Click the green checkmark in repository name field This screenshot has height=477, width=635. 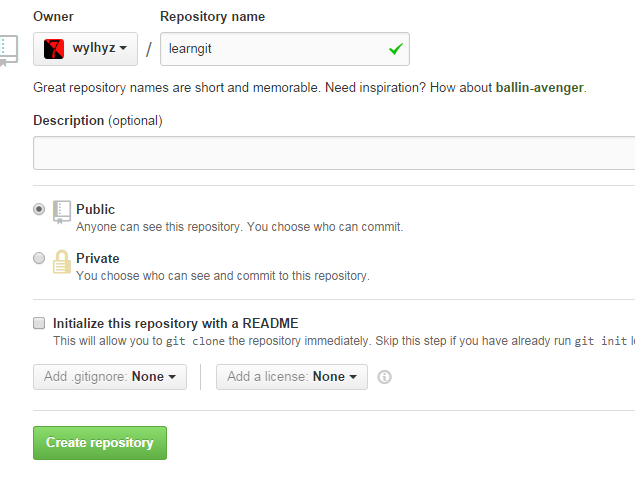(396, 49)
